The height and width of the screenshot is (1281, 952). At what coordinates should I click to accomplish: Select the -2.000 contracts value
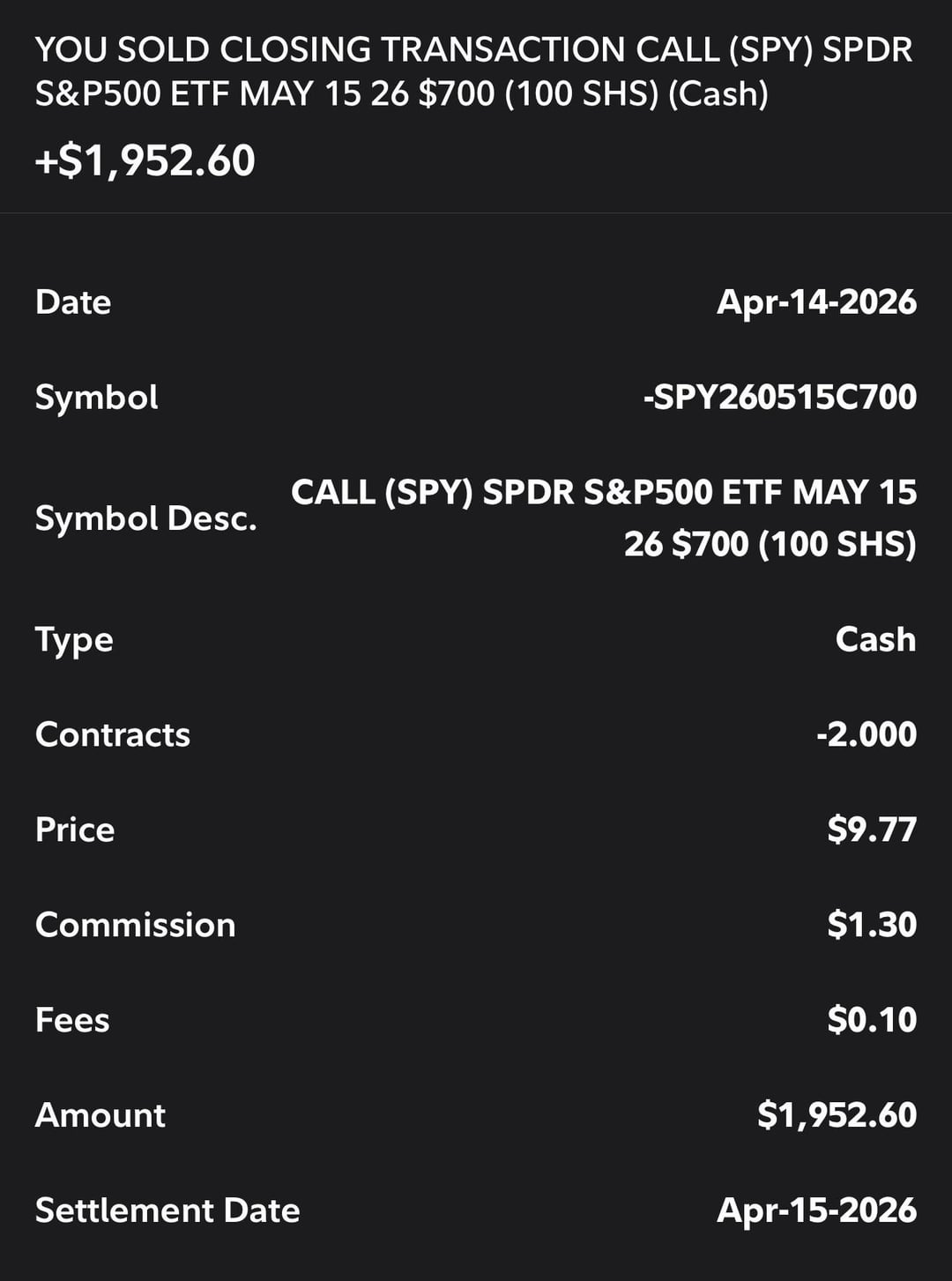[866, 735]
